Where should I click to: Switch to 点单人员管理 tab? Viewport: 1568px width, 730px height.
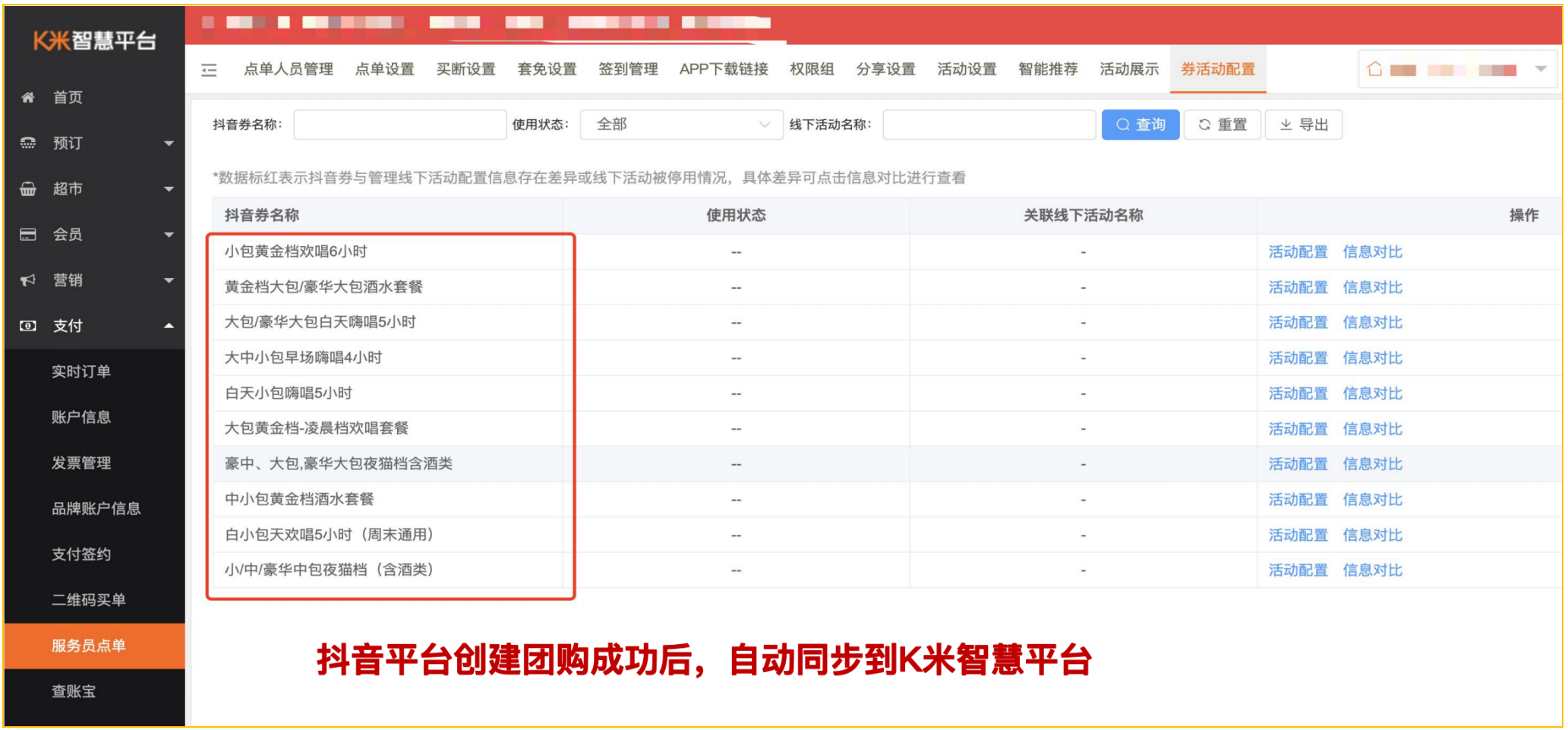[289, 69]
